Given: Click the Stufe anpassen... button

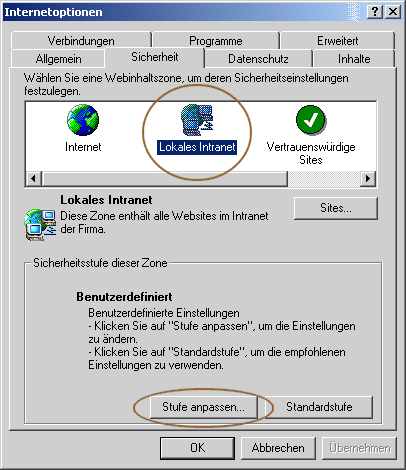Looking at the screenshot, I should click(x=203, y=407).
